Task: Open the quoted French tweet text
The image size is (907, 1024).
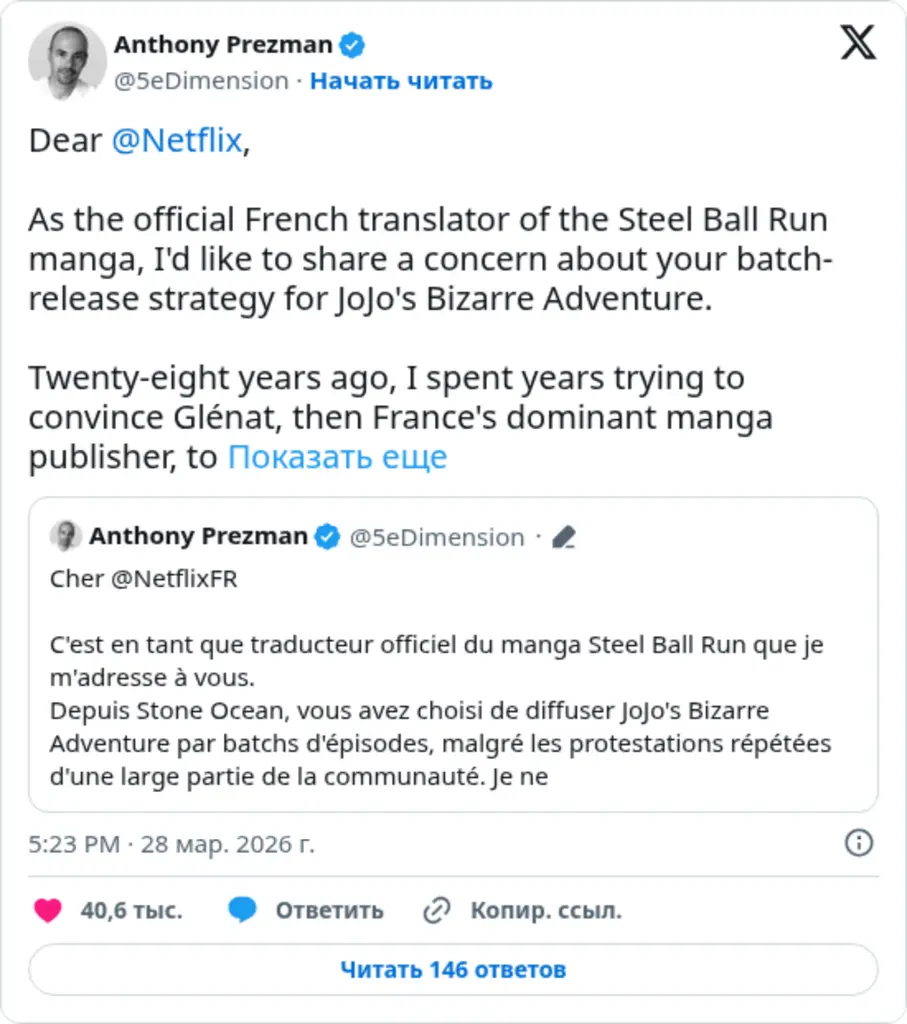Action: 440,710
